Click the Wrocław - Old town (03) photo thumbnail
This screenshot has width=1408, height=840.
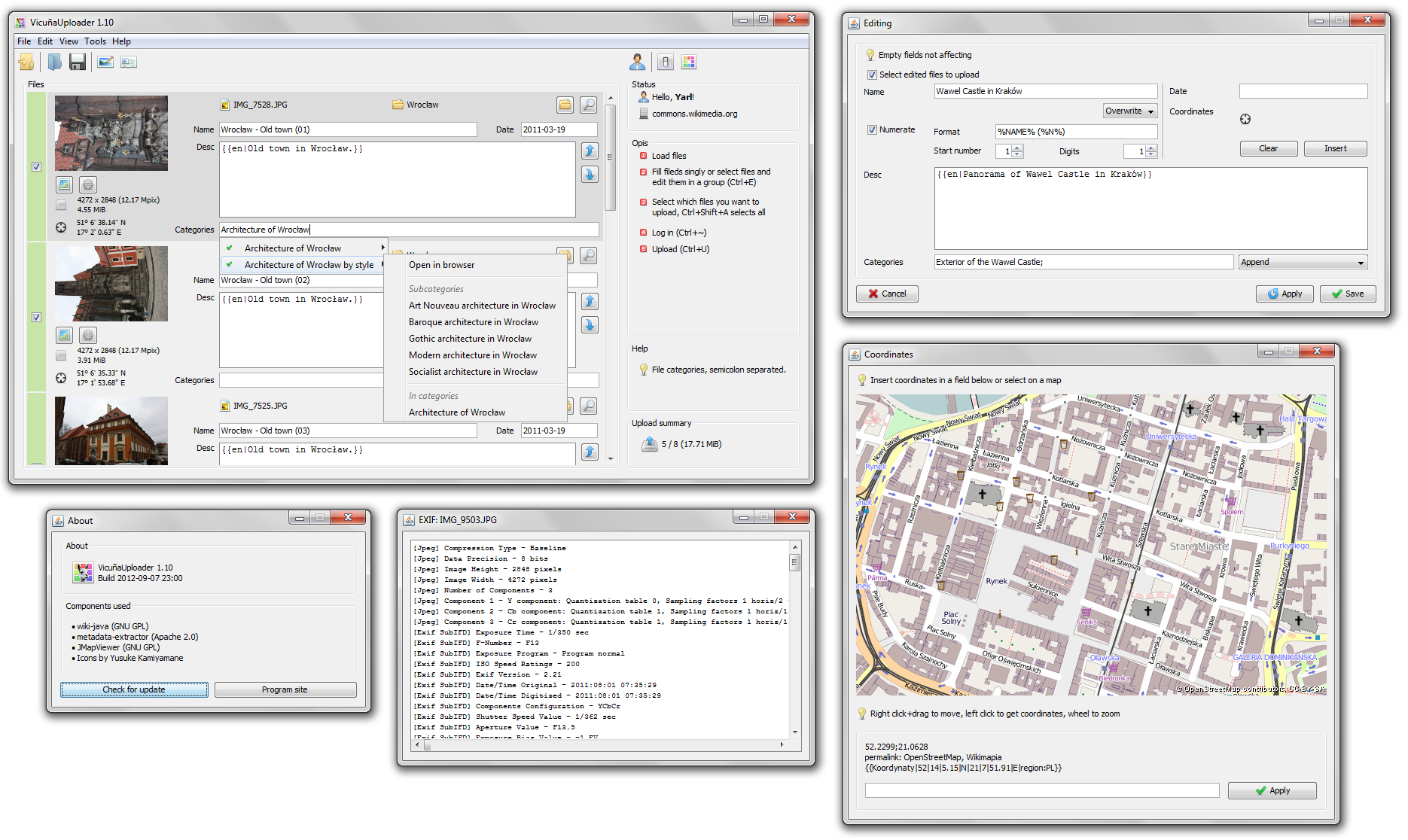[x=111, y=431]
